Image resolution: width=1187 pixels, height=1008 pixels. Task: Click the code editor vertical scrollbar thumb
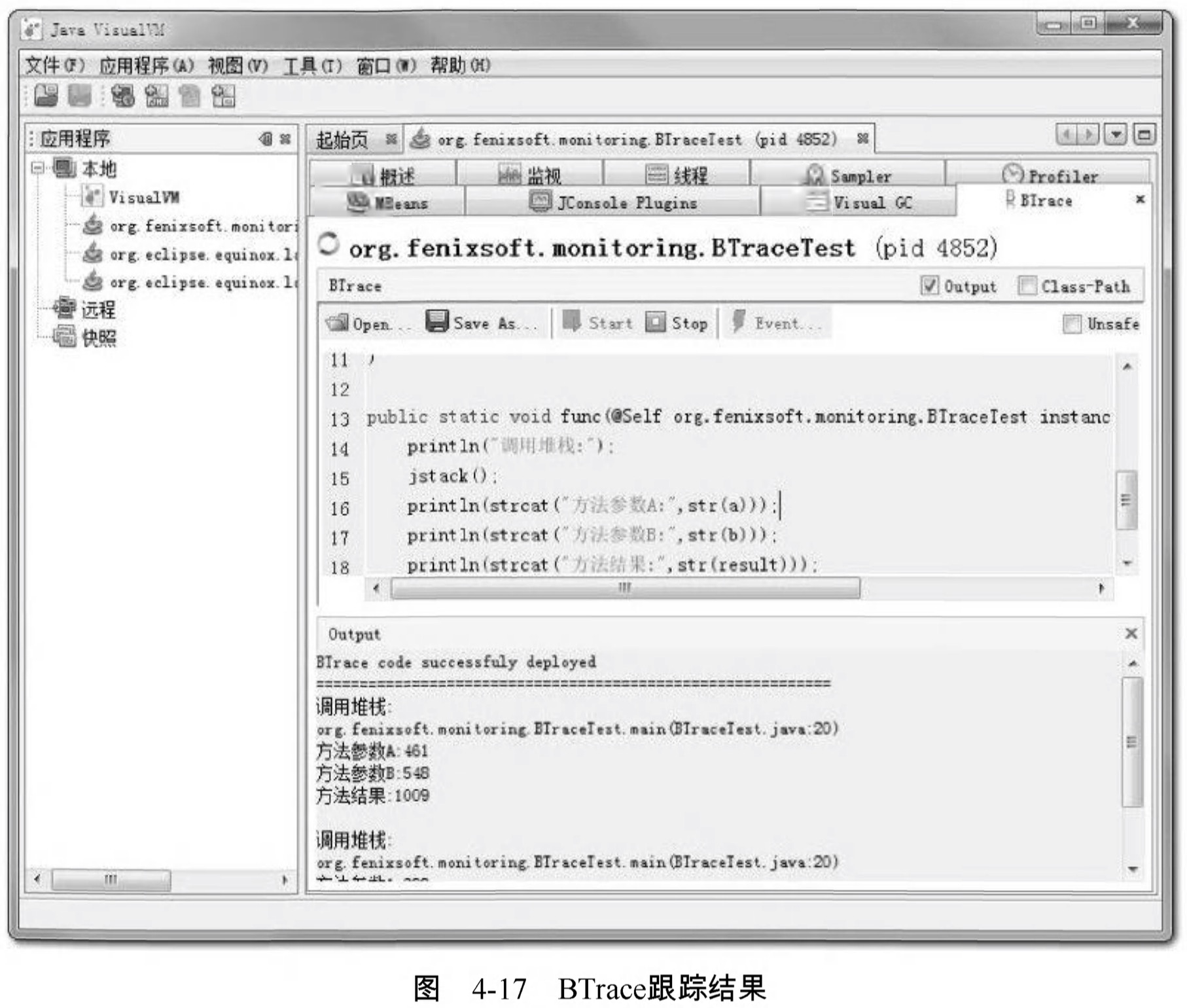tap(1125, 499)
